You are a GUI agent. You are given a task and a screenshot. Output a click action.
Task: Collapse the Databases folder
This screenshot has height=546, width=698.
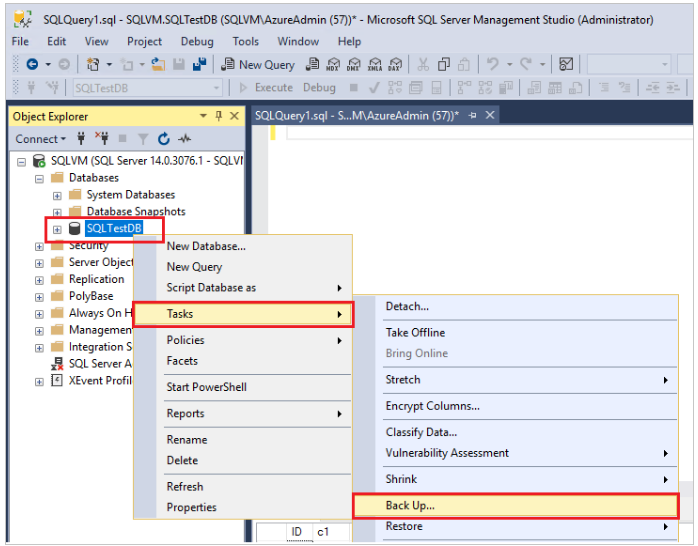click(39, 179)
